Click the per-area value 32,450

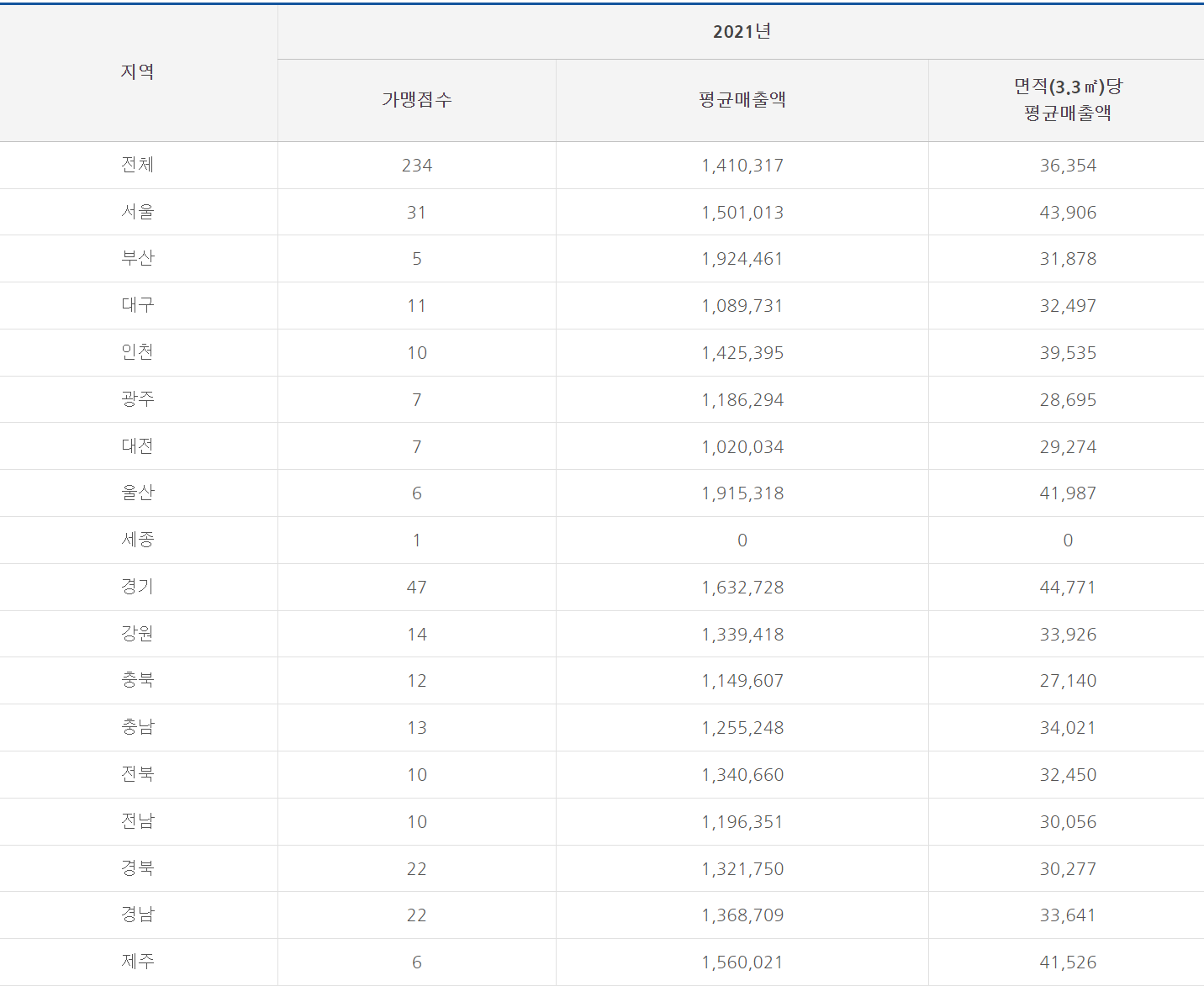1068,775
